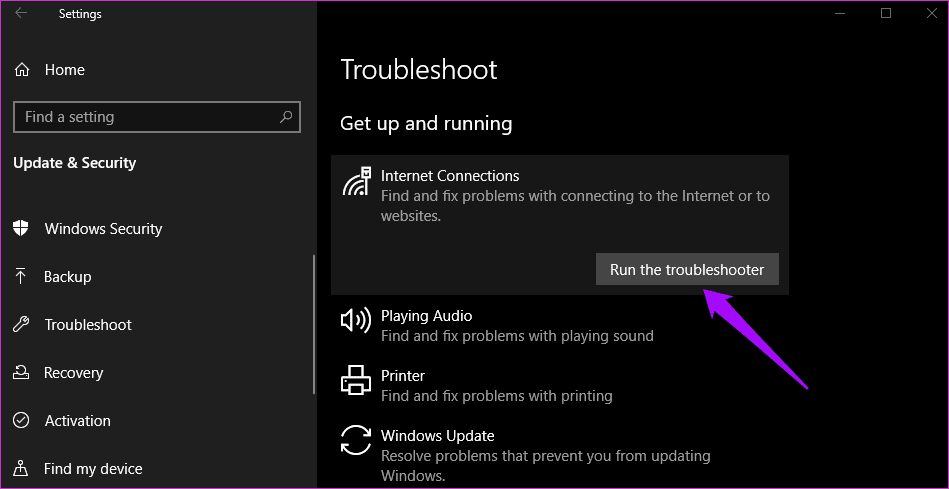Click the Find my device person icon
Viewport: 949px width, 489px height.
tap(21, 468)
